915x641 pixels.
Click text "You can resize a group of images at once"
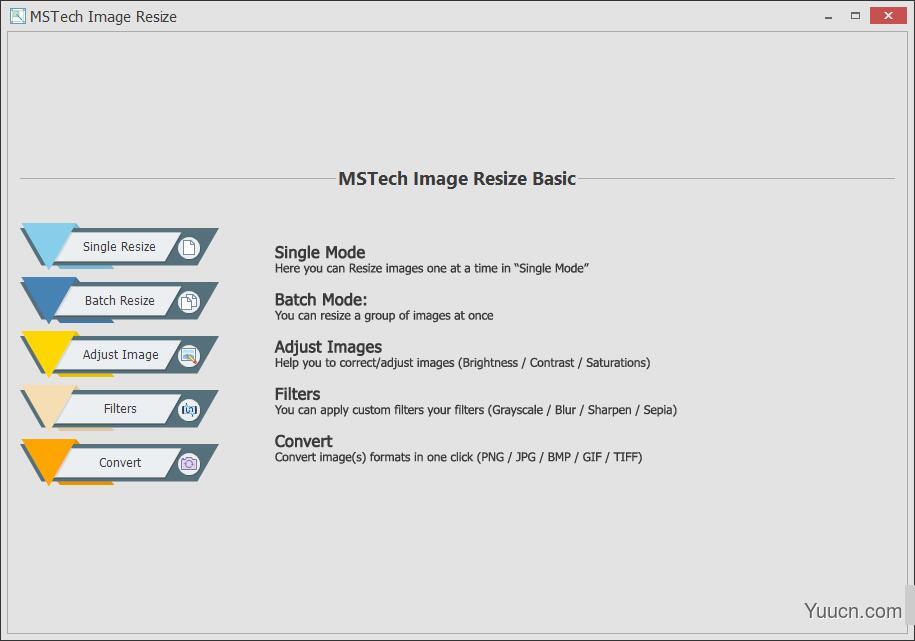pos(384,316)
